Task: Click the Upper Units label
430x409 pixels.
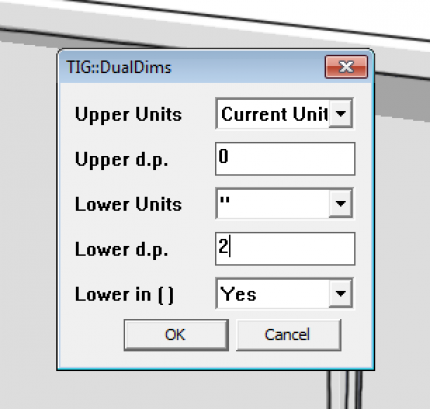Action: tap(128, 115)
